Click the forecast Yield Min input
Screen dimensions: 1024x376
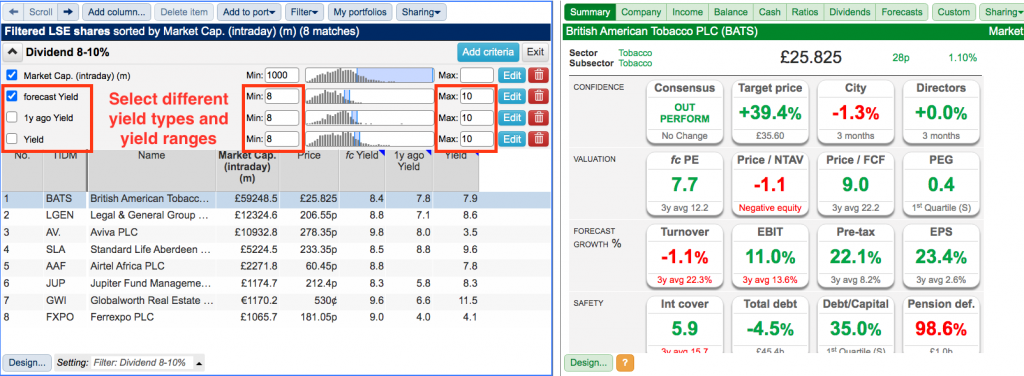pos(281,97)
